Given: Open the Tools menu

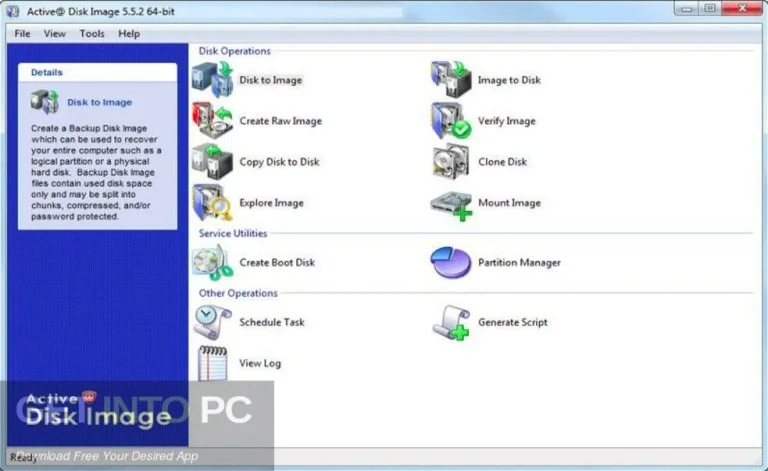Looking at the screenshot, I should (92, 34).
